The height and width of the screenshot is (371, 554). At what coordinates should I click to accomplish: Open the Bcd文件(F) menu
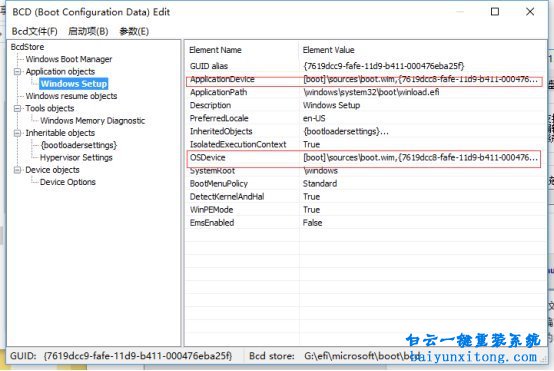(x=35, y=31)
